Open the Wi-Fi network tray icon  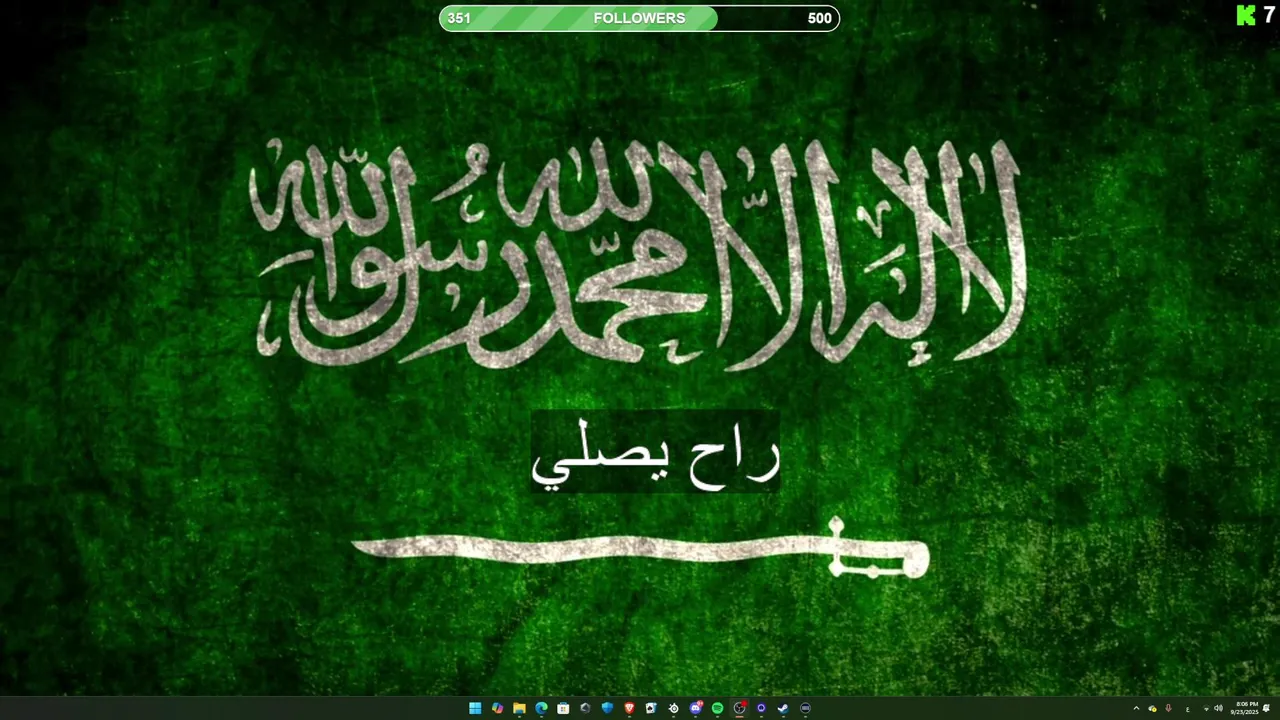pos(1206,708)
